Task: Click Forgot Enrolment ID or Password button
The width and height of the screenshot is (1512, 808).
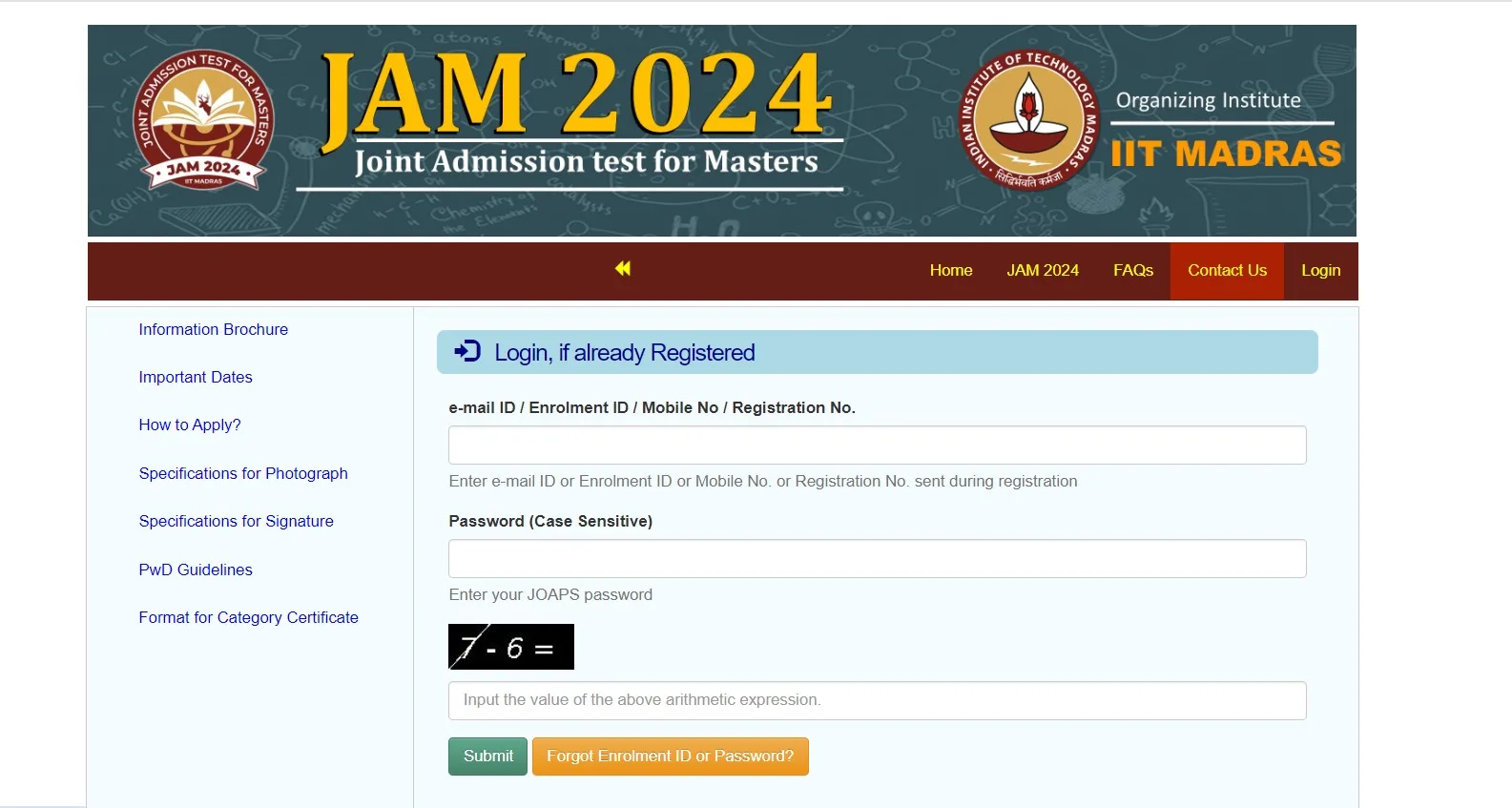Action: click(x=671, y=756)
